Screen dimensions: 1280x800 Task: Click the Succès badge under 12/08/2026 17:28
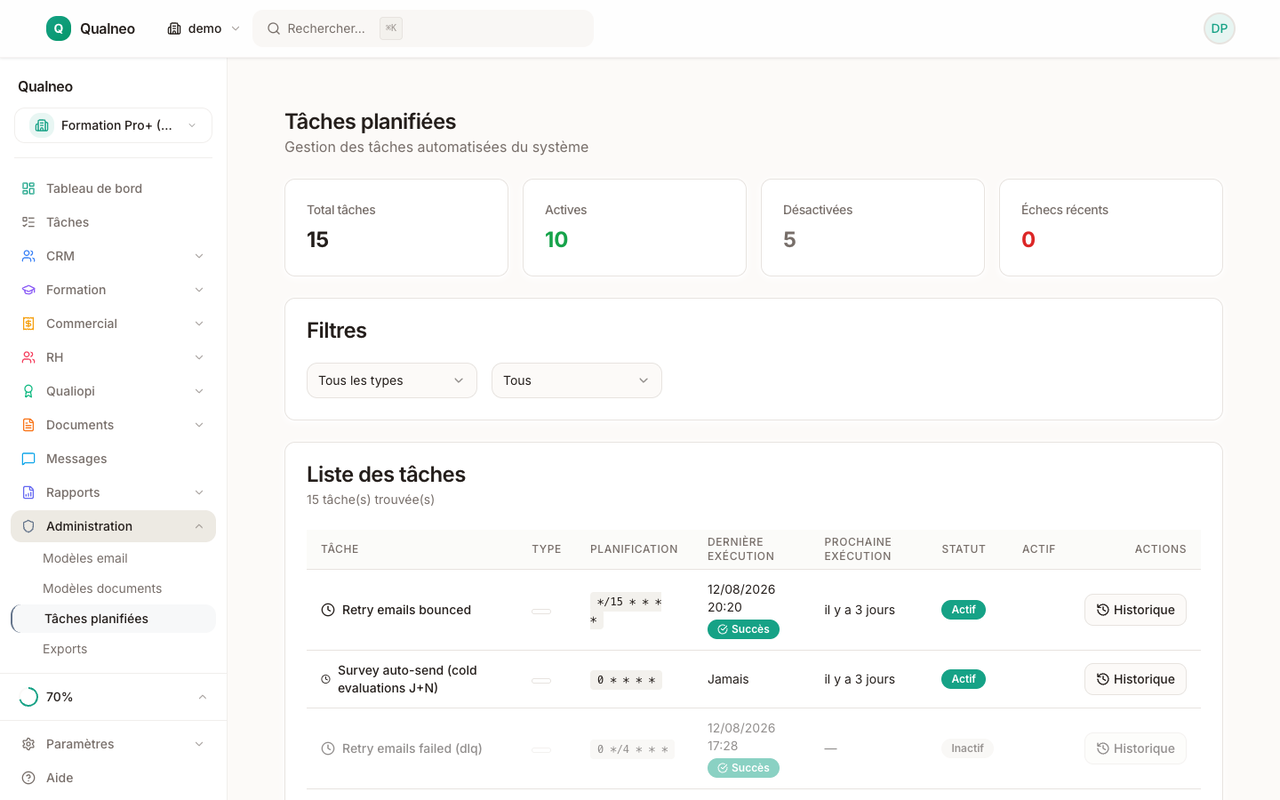pyautogui.click(x=743, y=768)
